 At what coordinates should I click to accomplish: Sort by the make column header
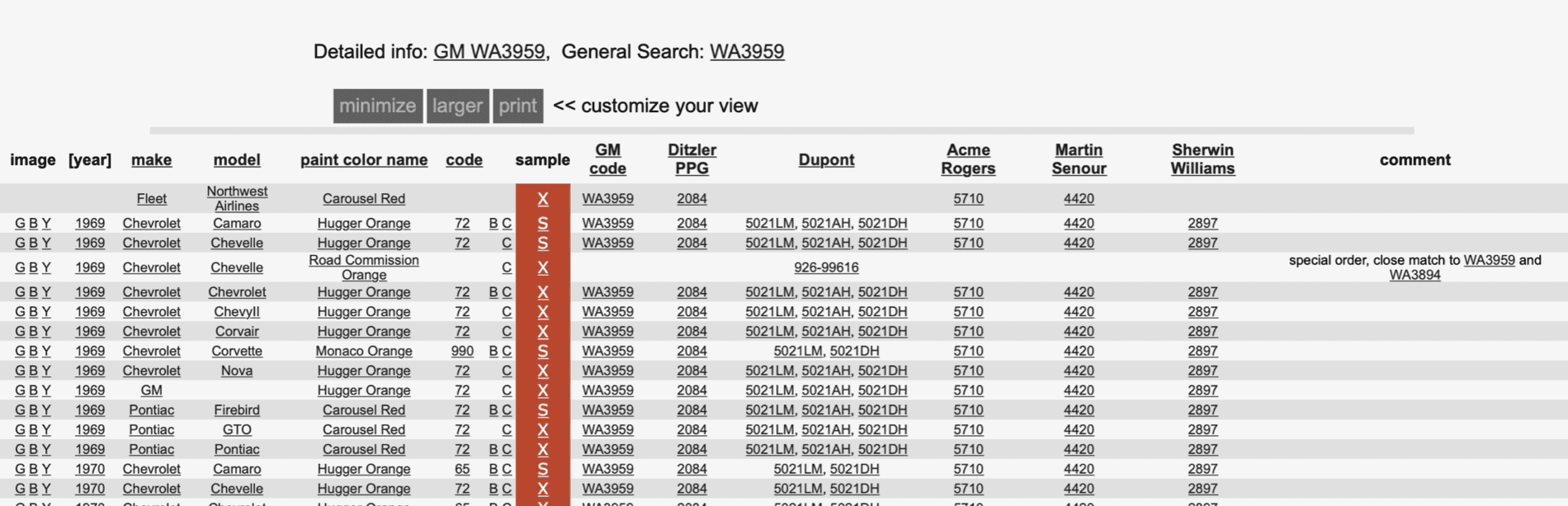152,159
